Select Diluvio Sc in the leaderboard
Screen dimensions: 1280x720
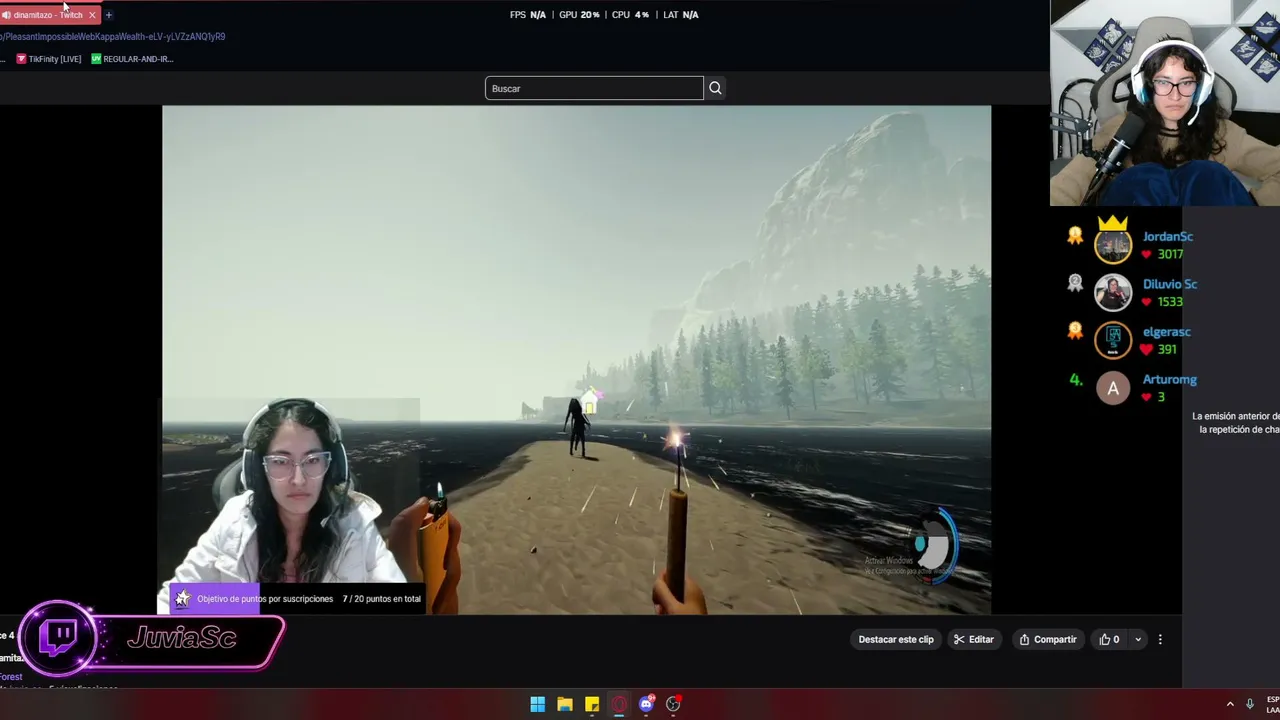(1170, 284)
